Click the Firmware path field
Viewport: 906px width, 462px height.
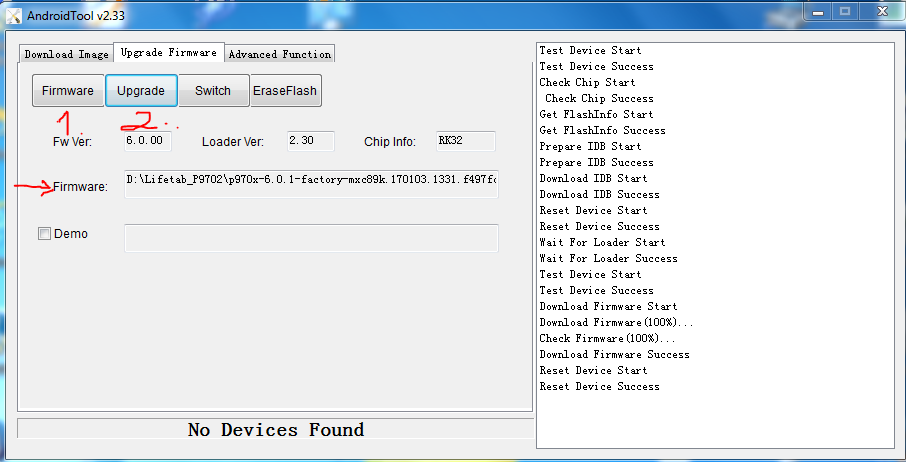pos(311,184)
